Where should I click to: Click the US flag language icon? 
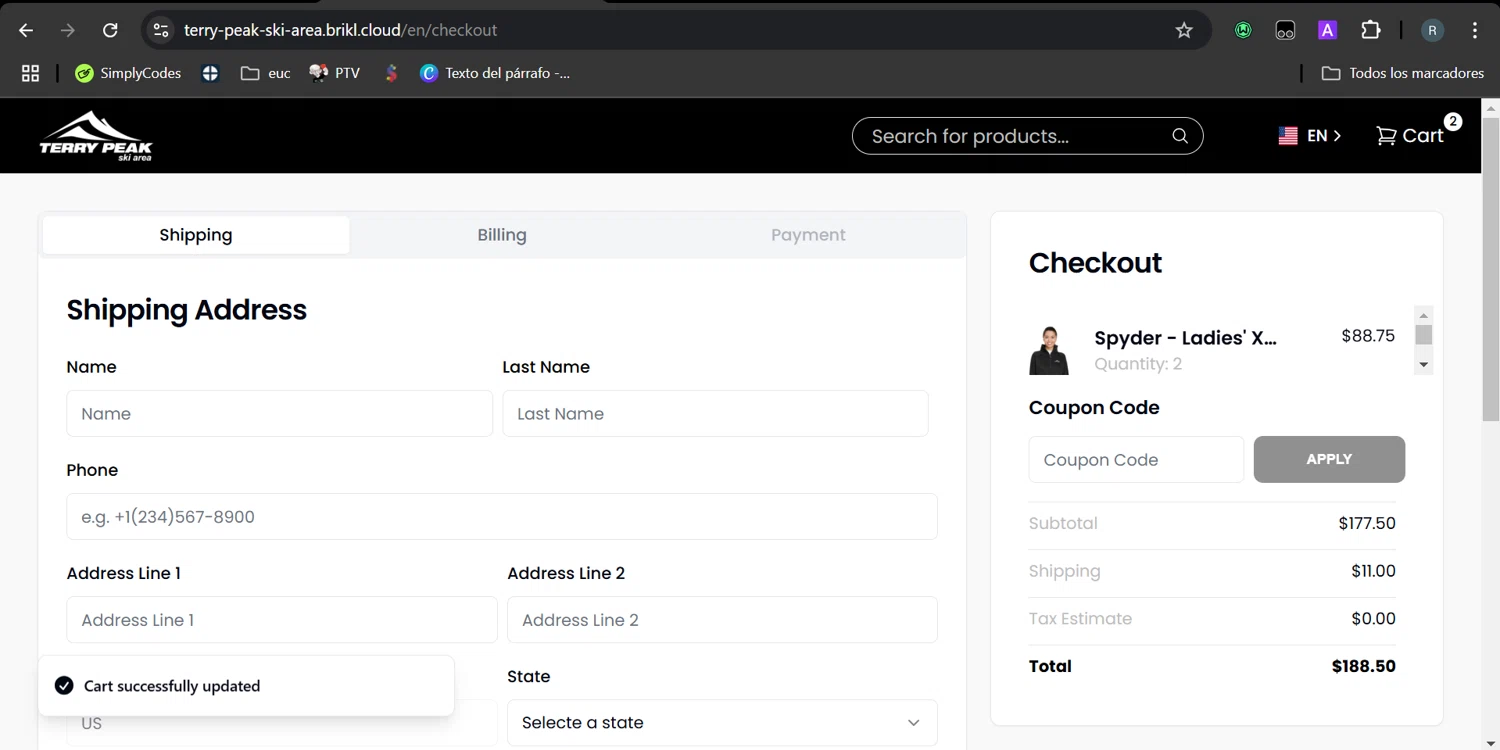coord(1288,136)
